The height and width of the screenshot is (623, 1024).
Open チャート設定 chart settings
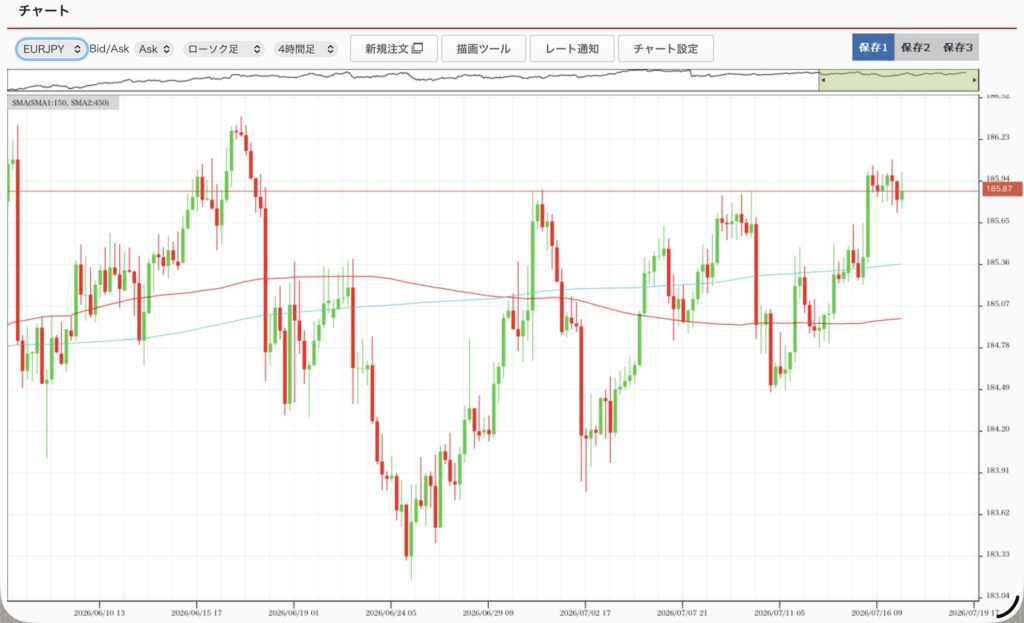[665, 48]
